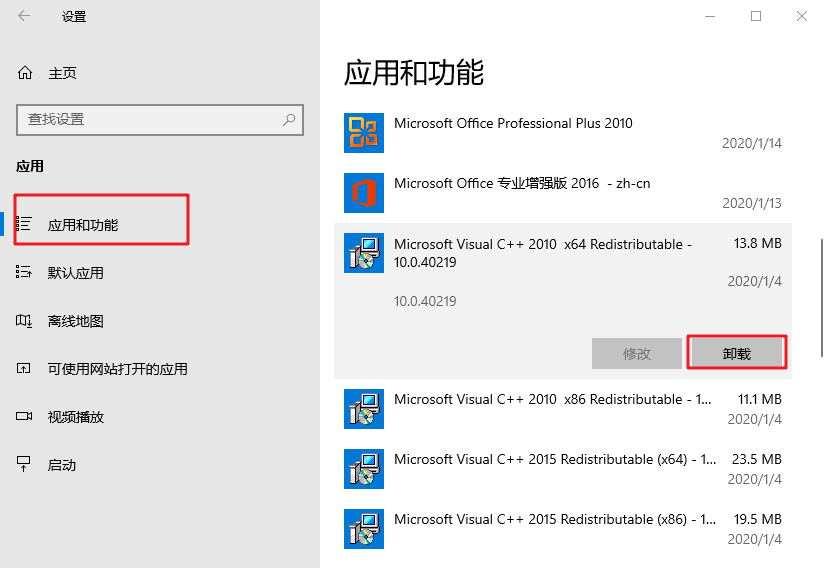Click the Visual C++ 2010 x86 installer icon
The width and height of the screenshot is (825, 568).
[x=364, y=409]
